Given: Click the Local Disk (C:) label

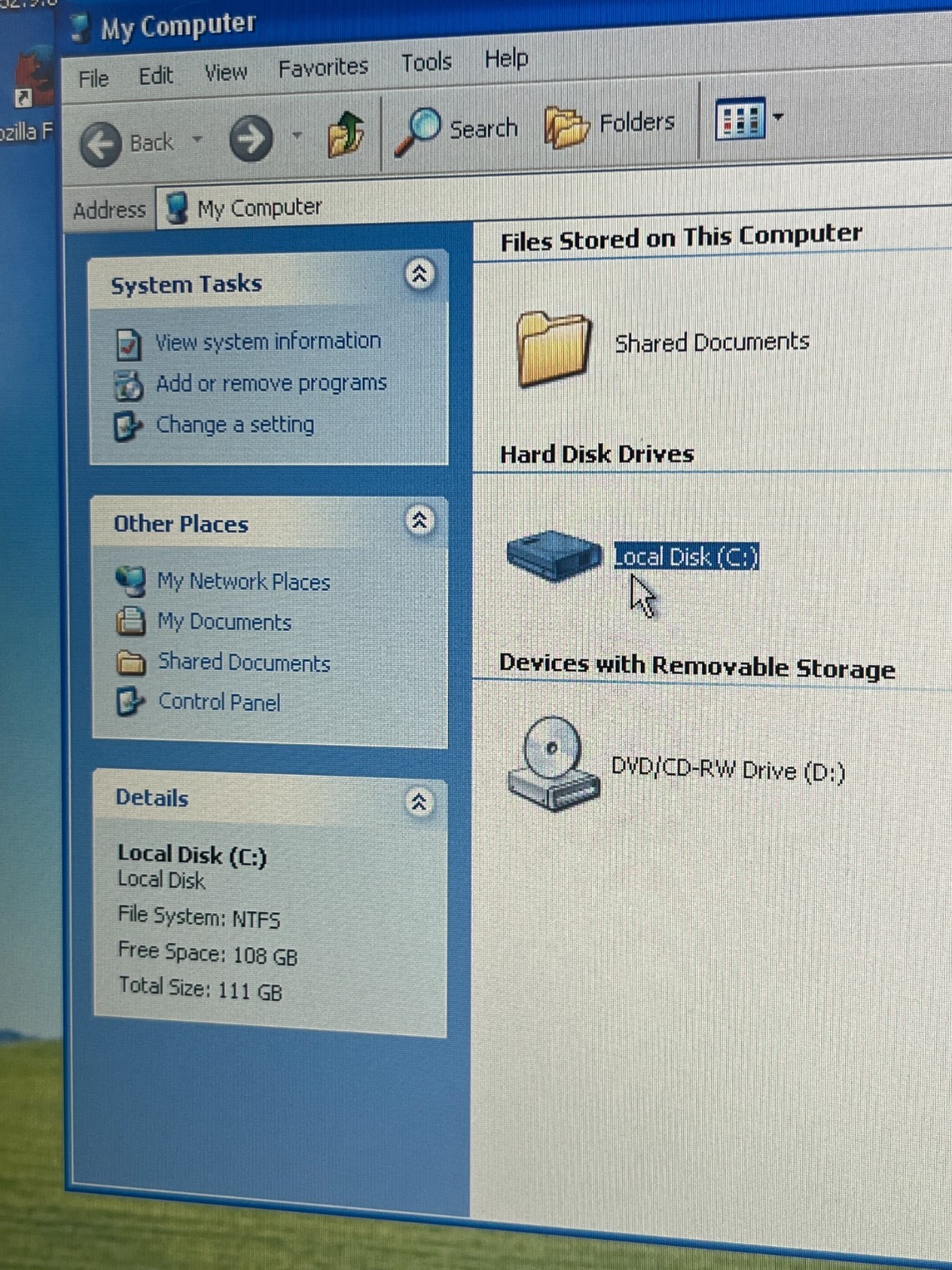Looking at the screenshot, I should click(x=687, y=556).
